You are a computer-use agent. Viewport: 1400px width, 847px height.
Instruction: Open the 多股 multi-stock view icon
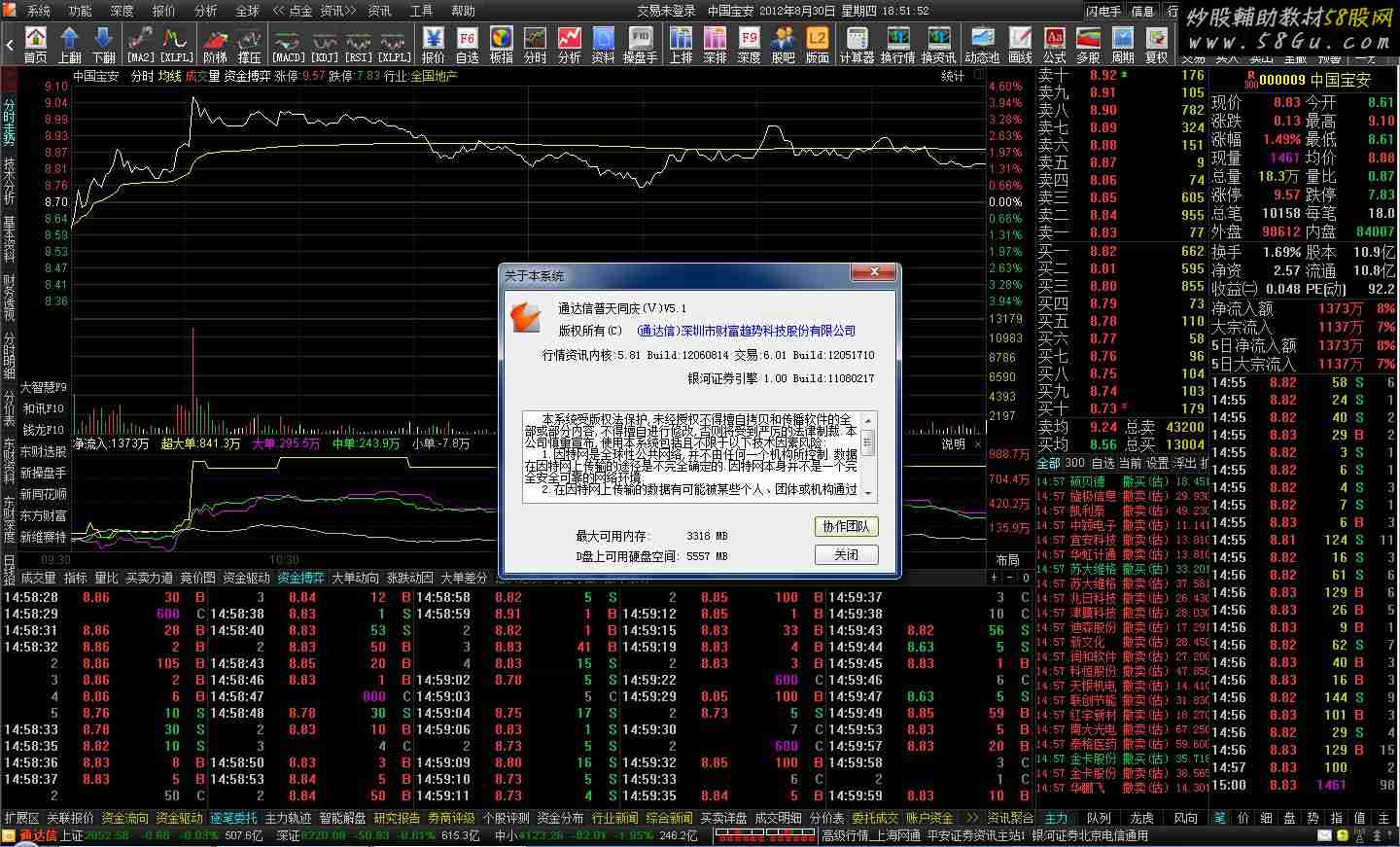1089,45
